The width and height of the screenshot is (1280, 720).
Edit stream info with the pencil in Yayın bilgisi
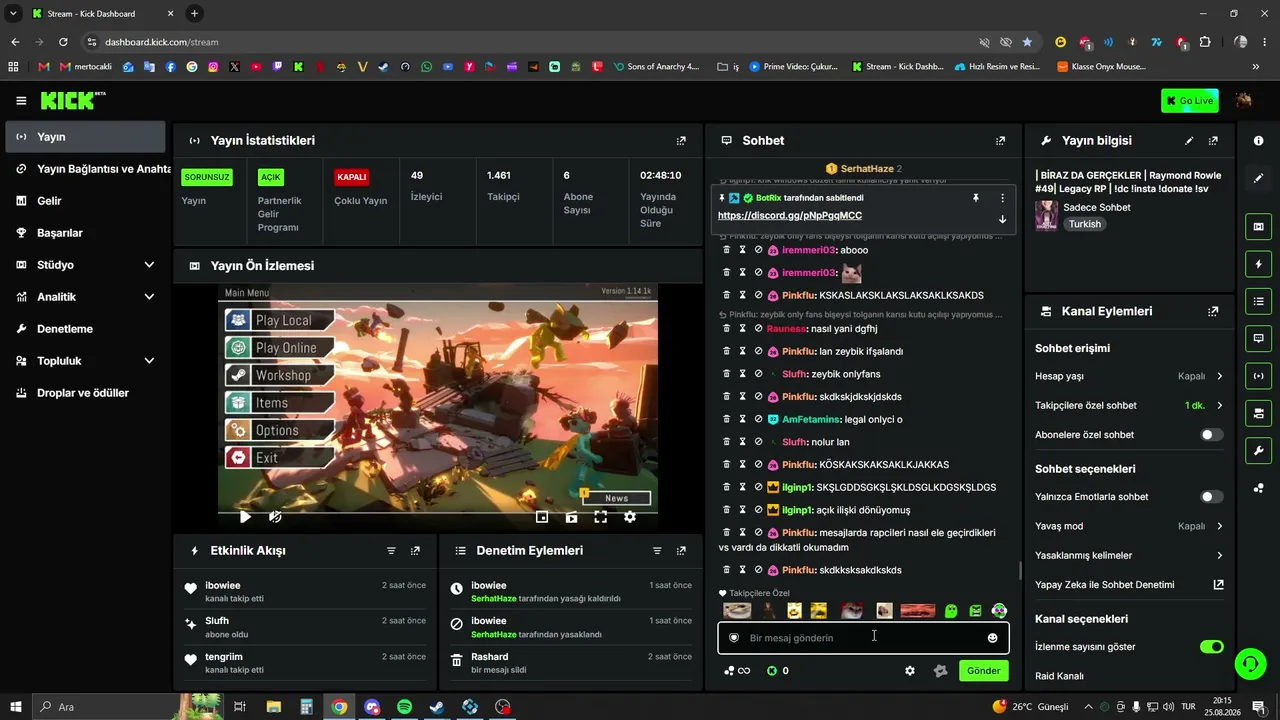[x=1189, y=141]
